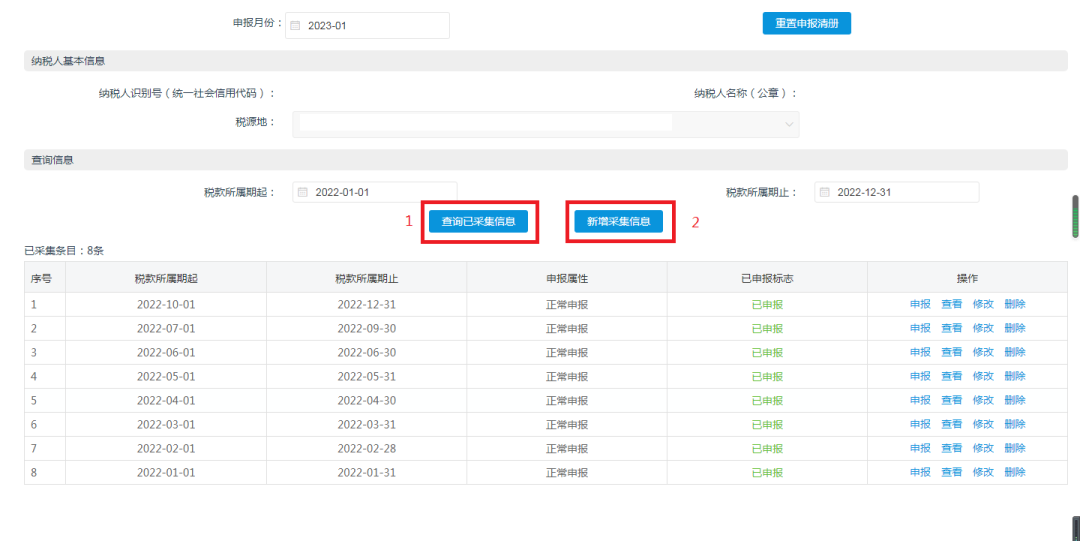This screenshot has width=1080, height=541.
Task: Focus the 税款所属期止 date field 2022-12-31
Action: [896, 192]
